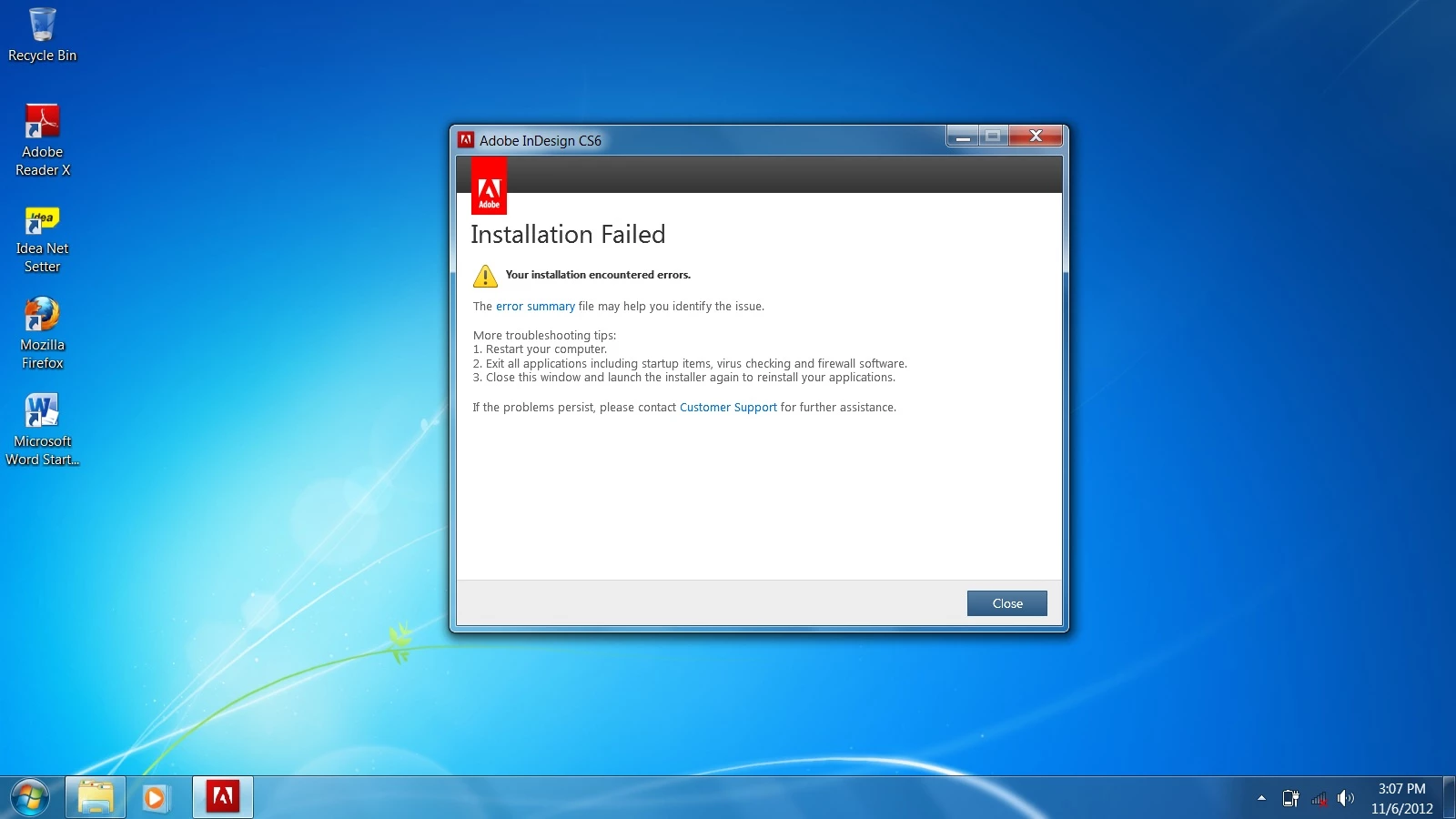Minimize the Adobe InDesign CS6 window

(963, 136)
